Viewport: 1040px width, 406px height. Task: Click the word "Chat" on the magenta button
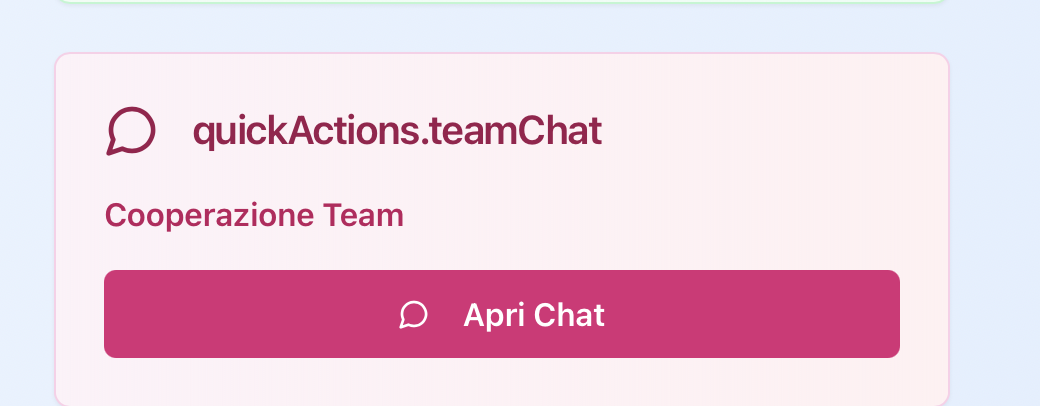[570, 315]
